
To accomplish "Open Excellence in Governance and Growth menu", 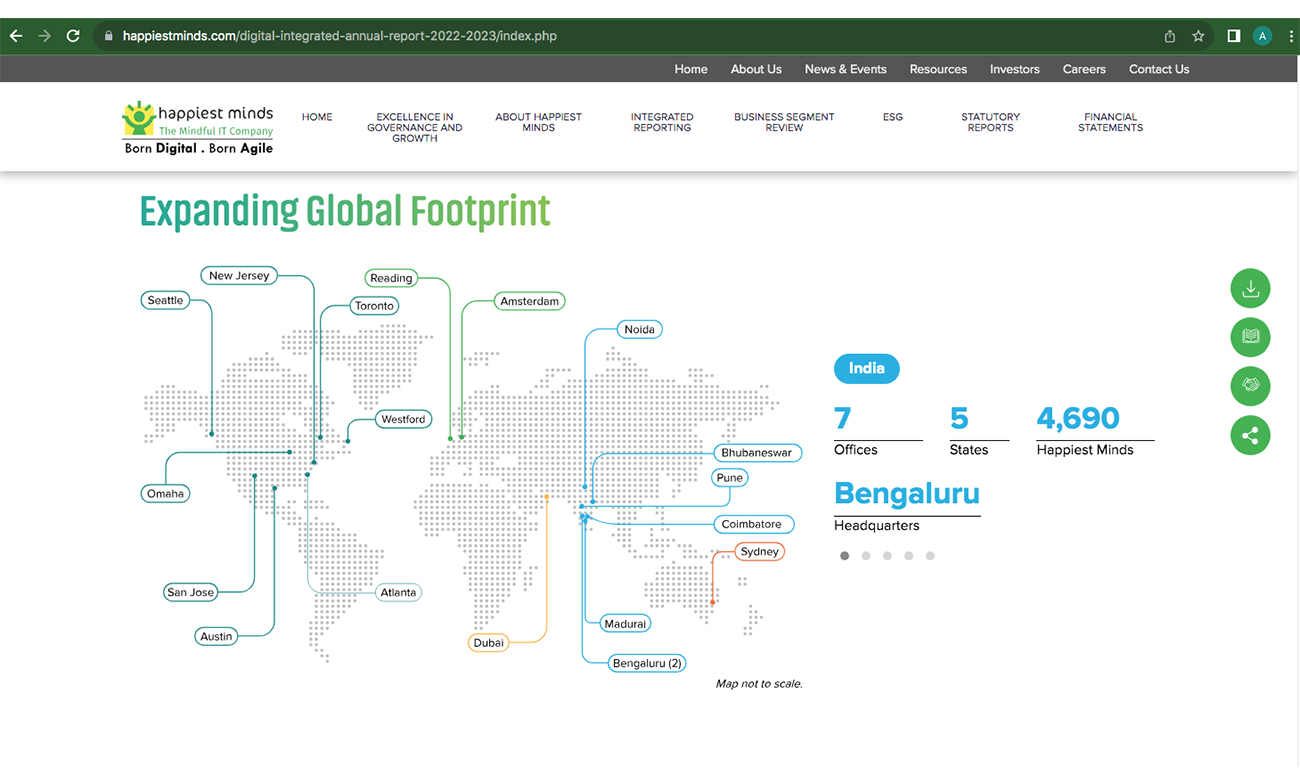I will (415, 128).
